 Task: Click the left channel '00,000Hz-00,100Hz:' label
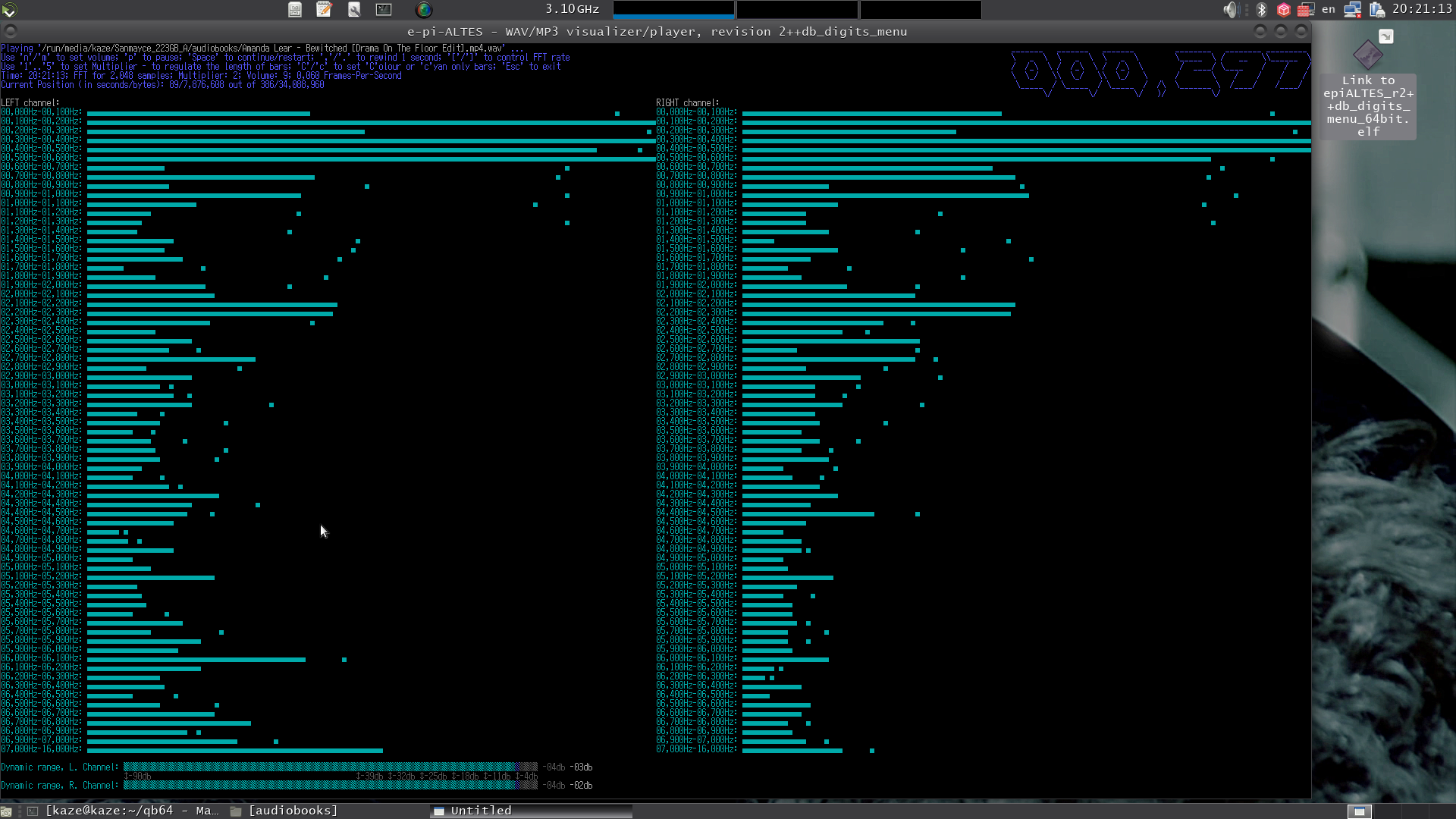point(41,111)
